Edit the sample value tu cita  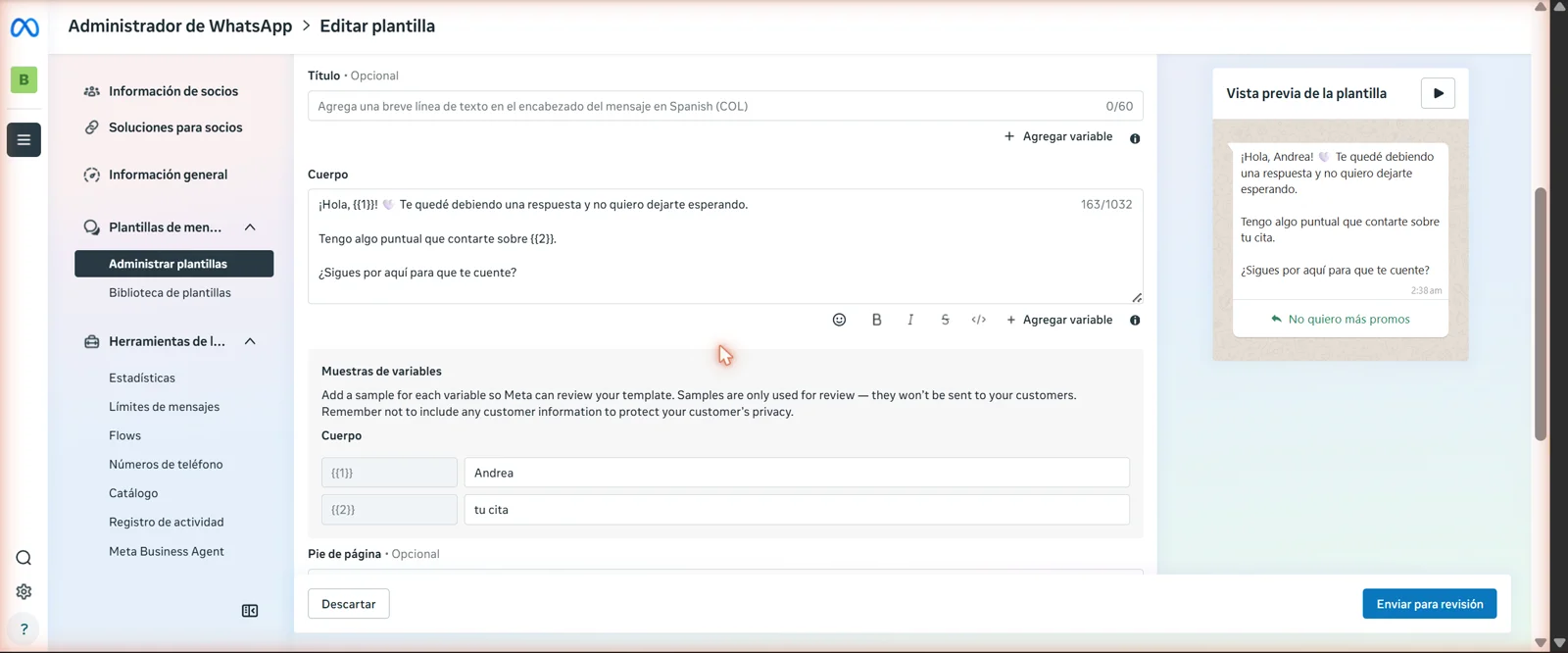(797, 510)
